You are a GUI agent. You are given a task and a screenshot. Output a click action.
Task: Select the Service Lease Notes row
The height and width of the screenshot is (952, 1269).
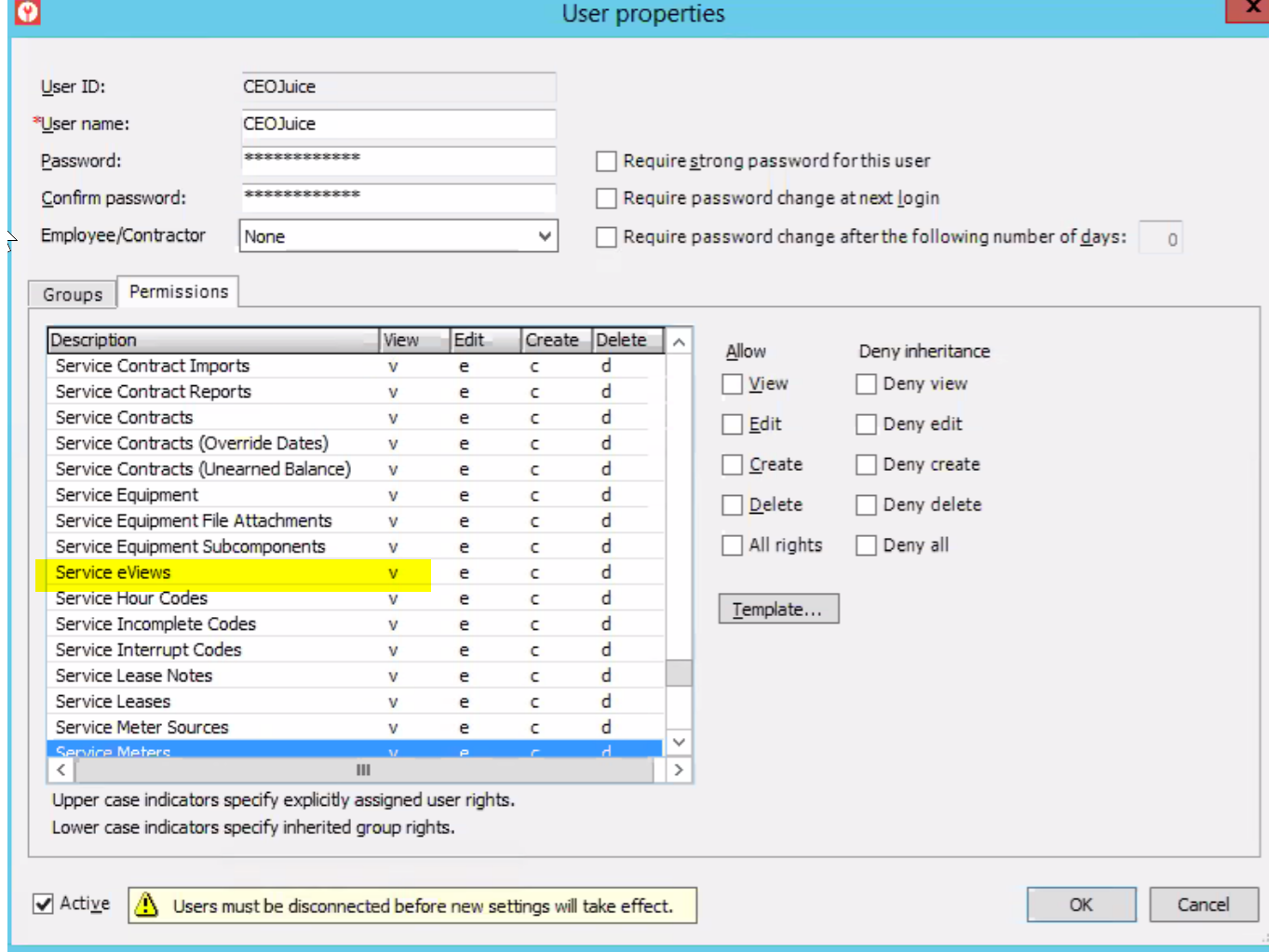356,676
